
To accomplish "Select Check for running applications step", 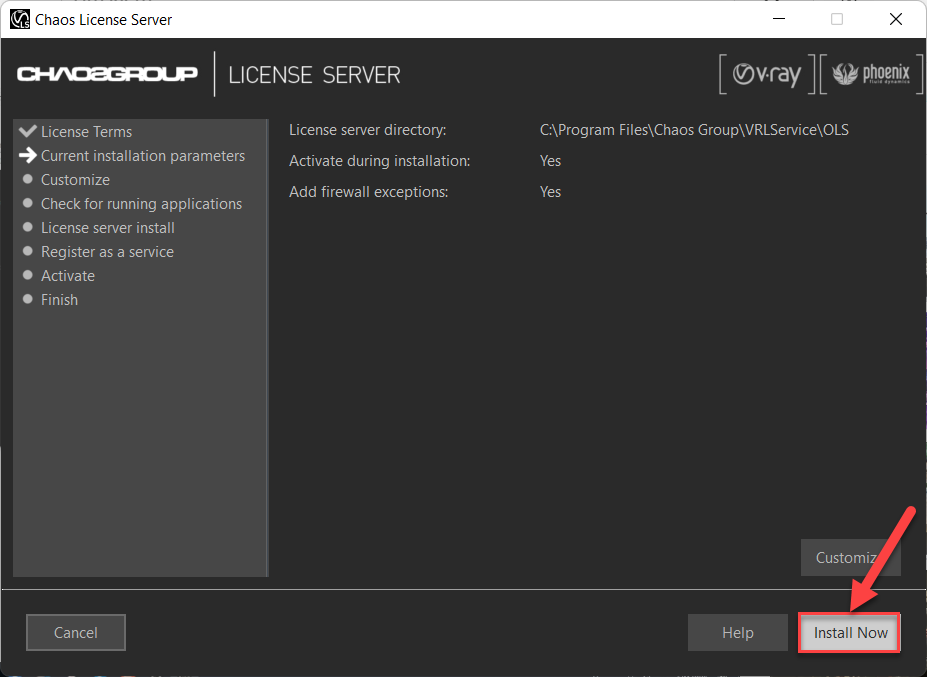I will point(141,204).
